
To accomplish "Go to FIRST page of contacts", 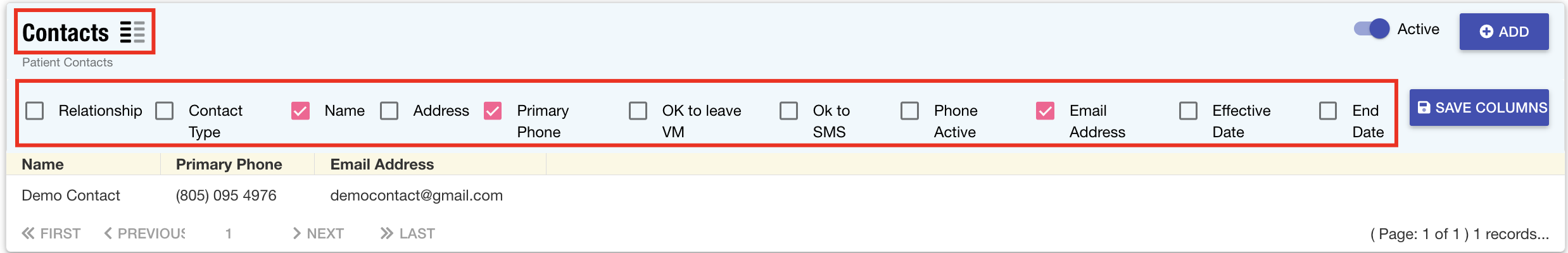I will coord(52,234).
